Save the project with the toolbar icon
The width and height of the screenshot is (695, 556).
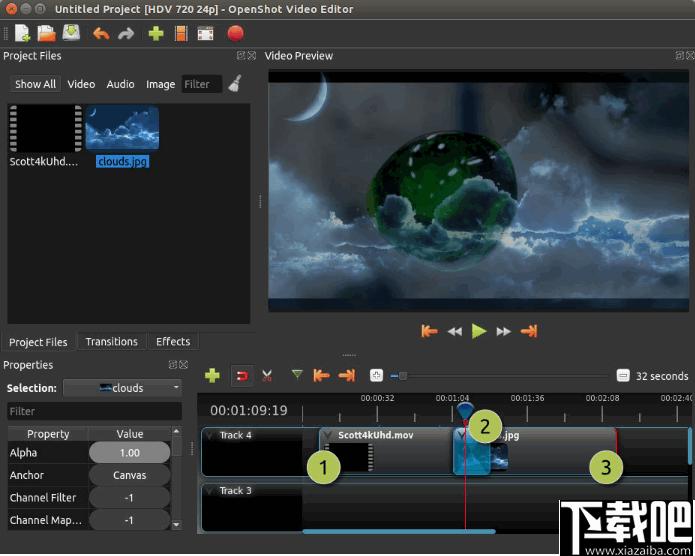(71, 33)
